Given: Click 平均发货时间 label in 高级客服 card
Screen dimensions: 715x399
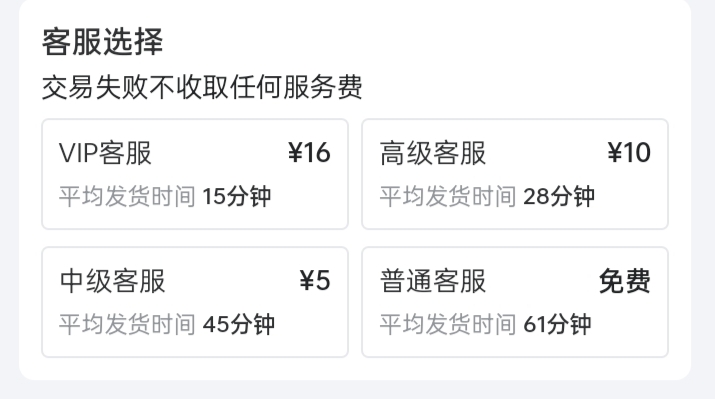Looking at the screenshot, I should [x=448, y=197].
